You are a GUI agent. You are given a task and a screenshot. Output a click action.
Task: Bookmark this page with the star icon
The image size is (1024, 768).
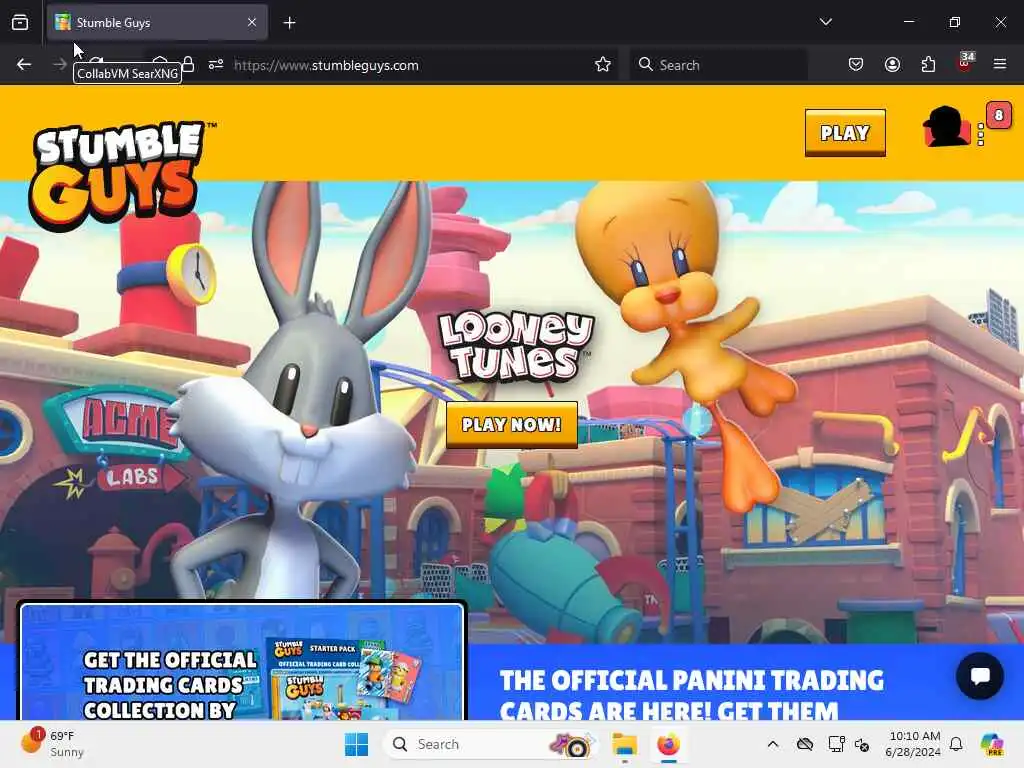[x=603, y=64]
